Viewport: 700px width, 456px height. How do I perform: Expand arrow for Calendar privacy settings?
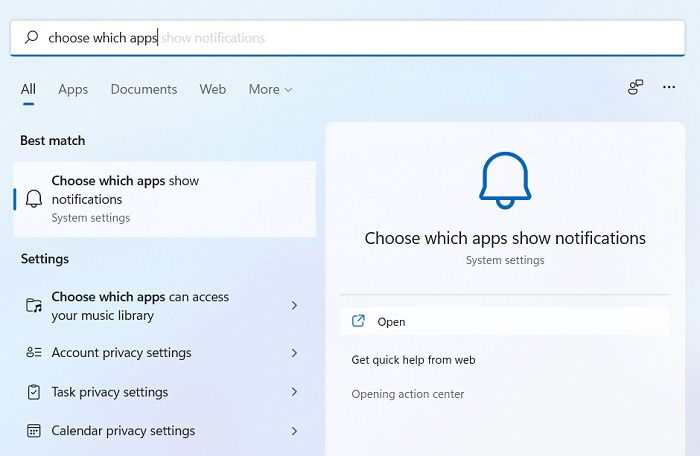point(294,431)
